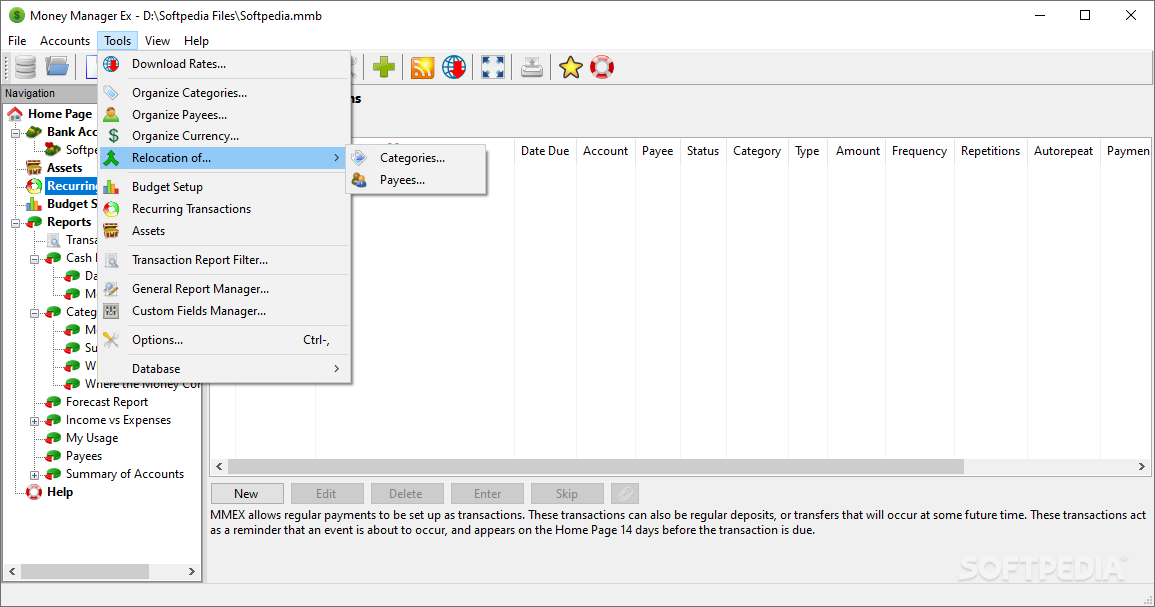The image size is (1155, 607).
Task: Open the File menu
Action: click(x=17, y=41)
